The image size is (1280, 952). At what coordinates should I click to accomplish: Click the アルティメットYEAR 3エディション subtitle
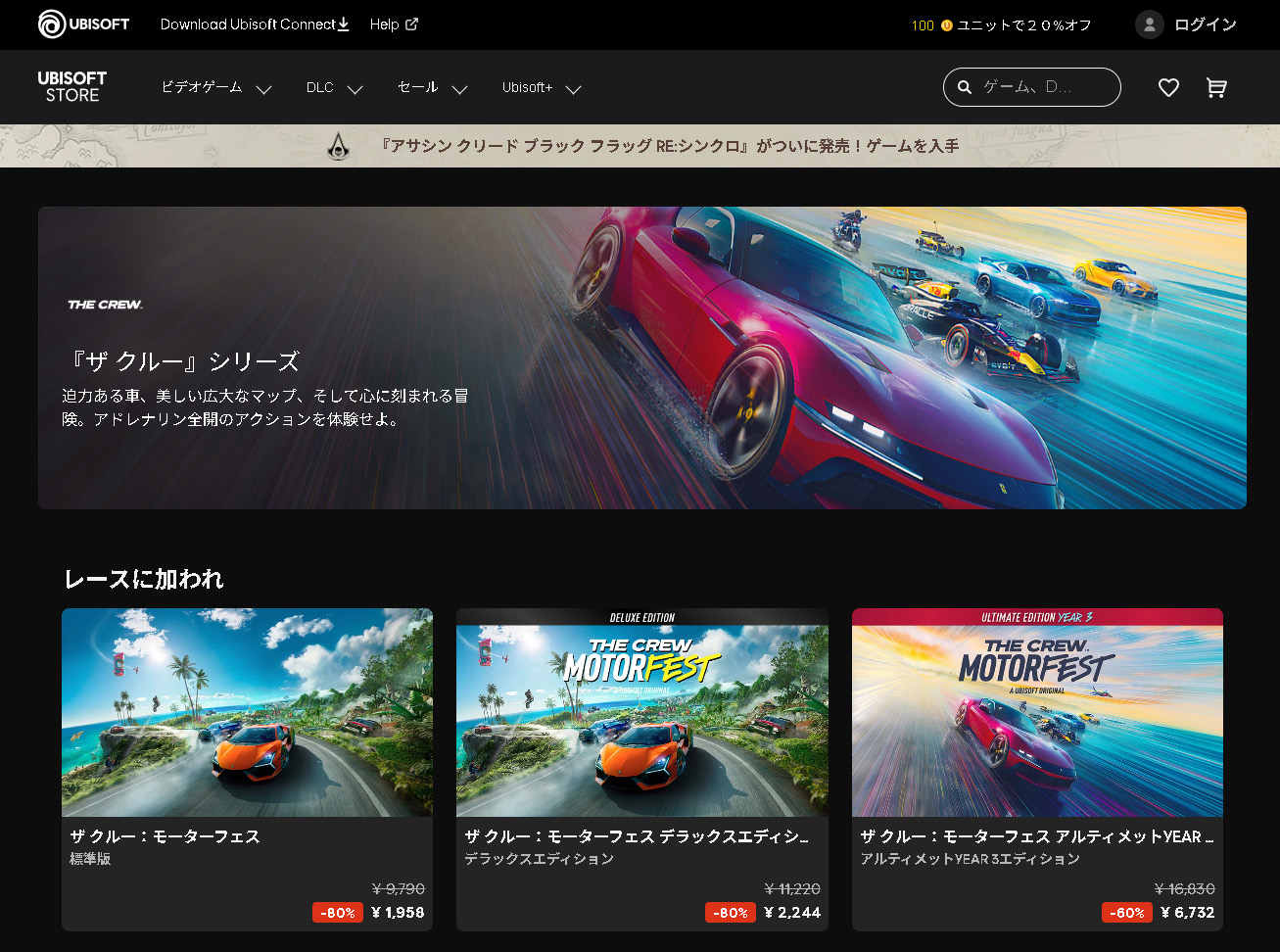[970, 858]
